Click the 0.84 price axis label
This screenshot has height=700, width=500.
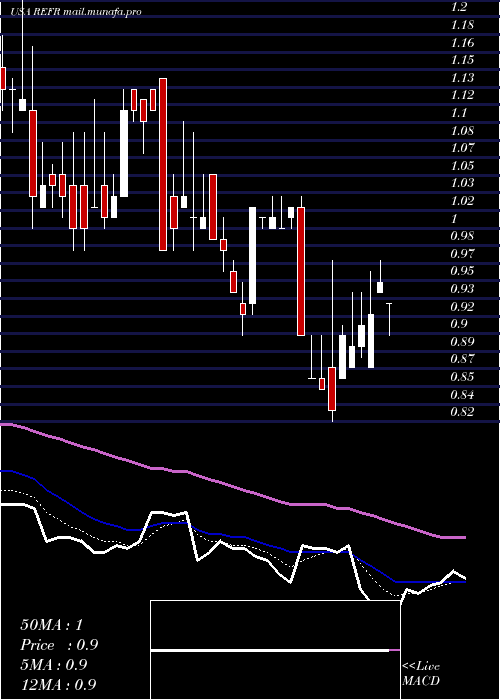pos(462,394)
